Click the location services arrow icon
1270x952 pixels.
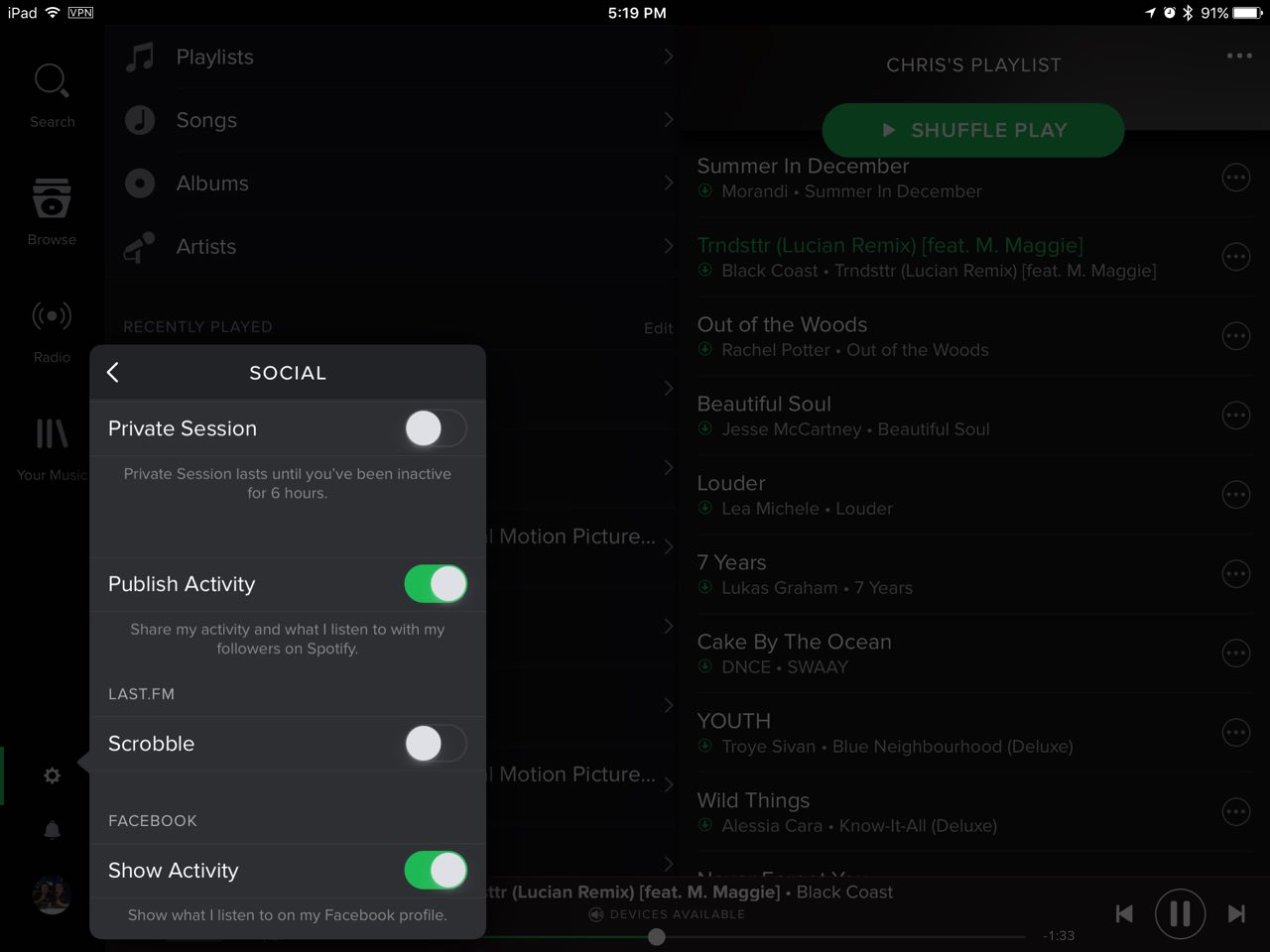tap(1150, 13)
